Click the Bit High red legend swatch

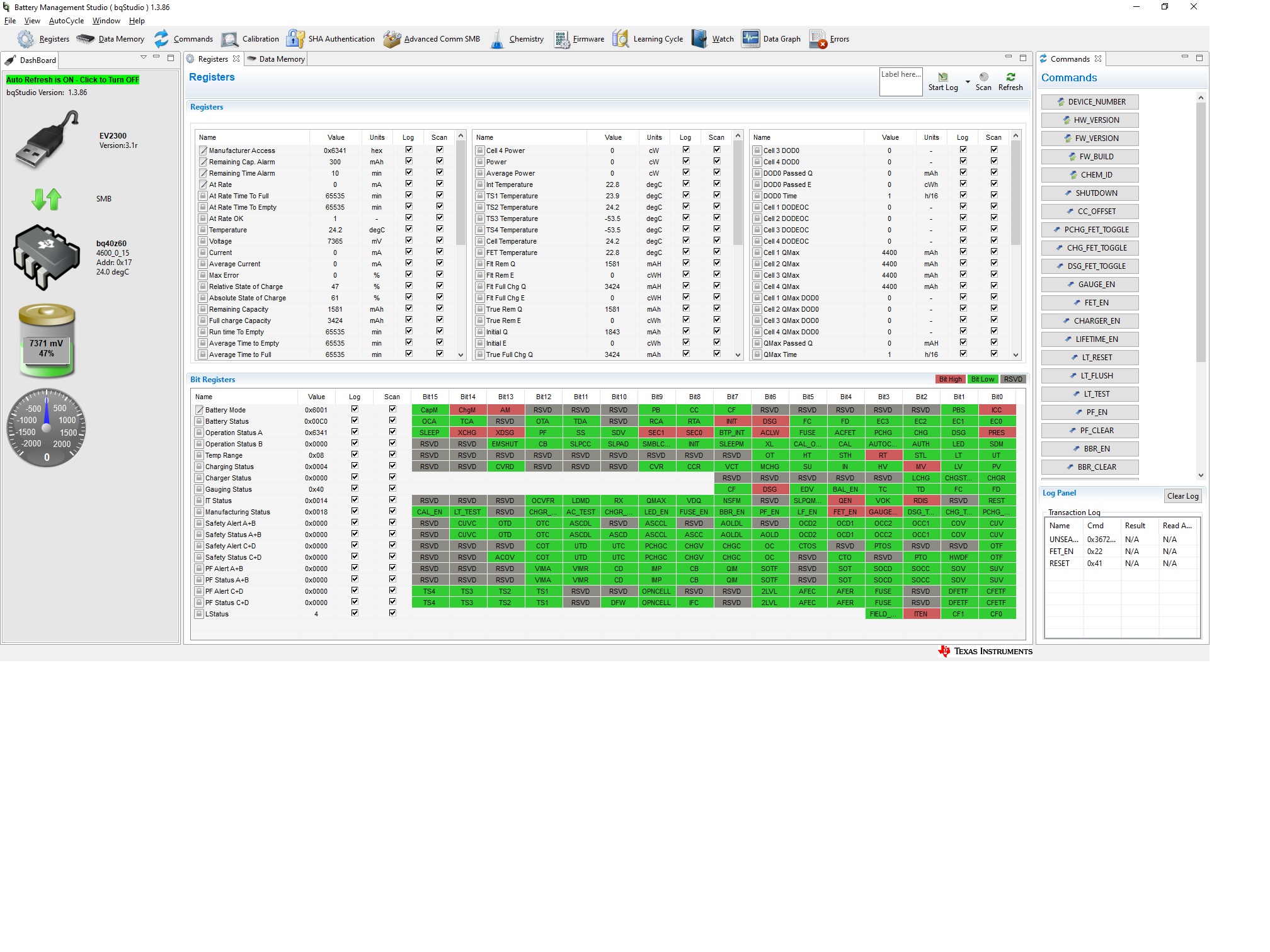point(950,379)
